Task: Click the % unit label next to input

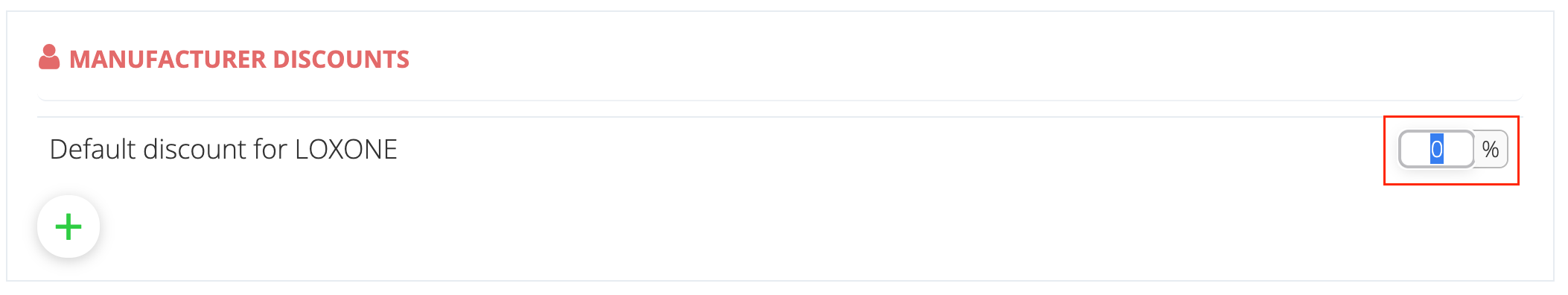Action: [1491, 150]
